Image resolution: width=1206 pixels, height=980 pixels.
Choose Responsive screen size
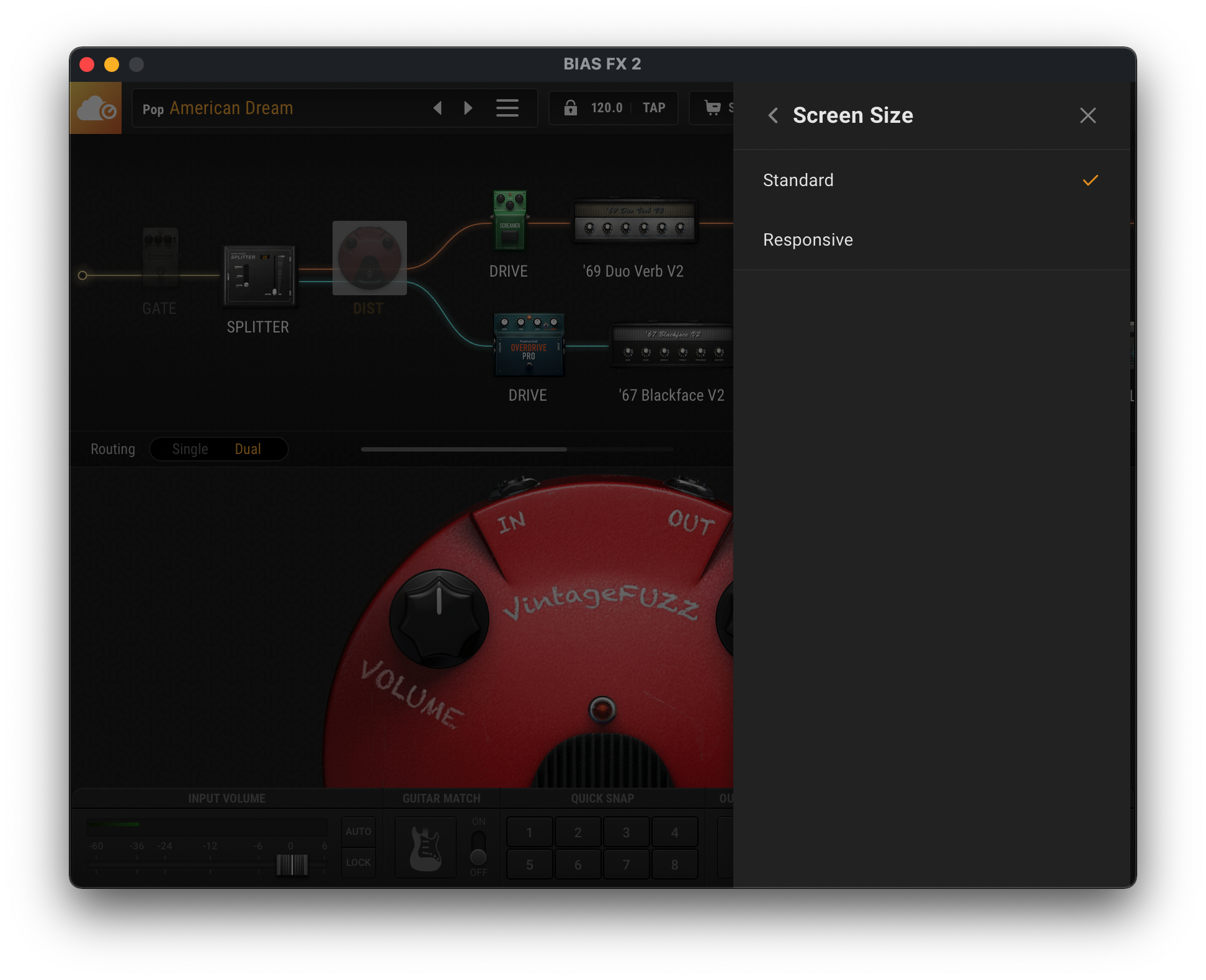[x=931, y=240]
